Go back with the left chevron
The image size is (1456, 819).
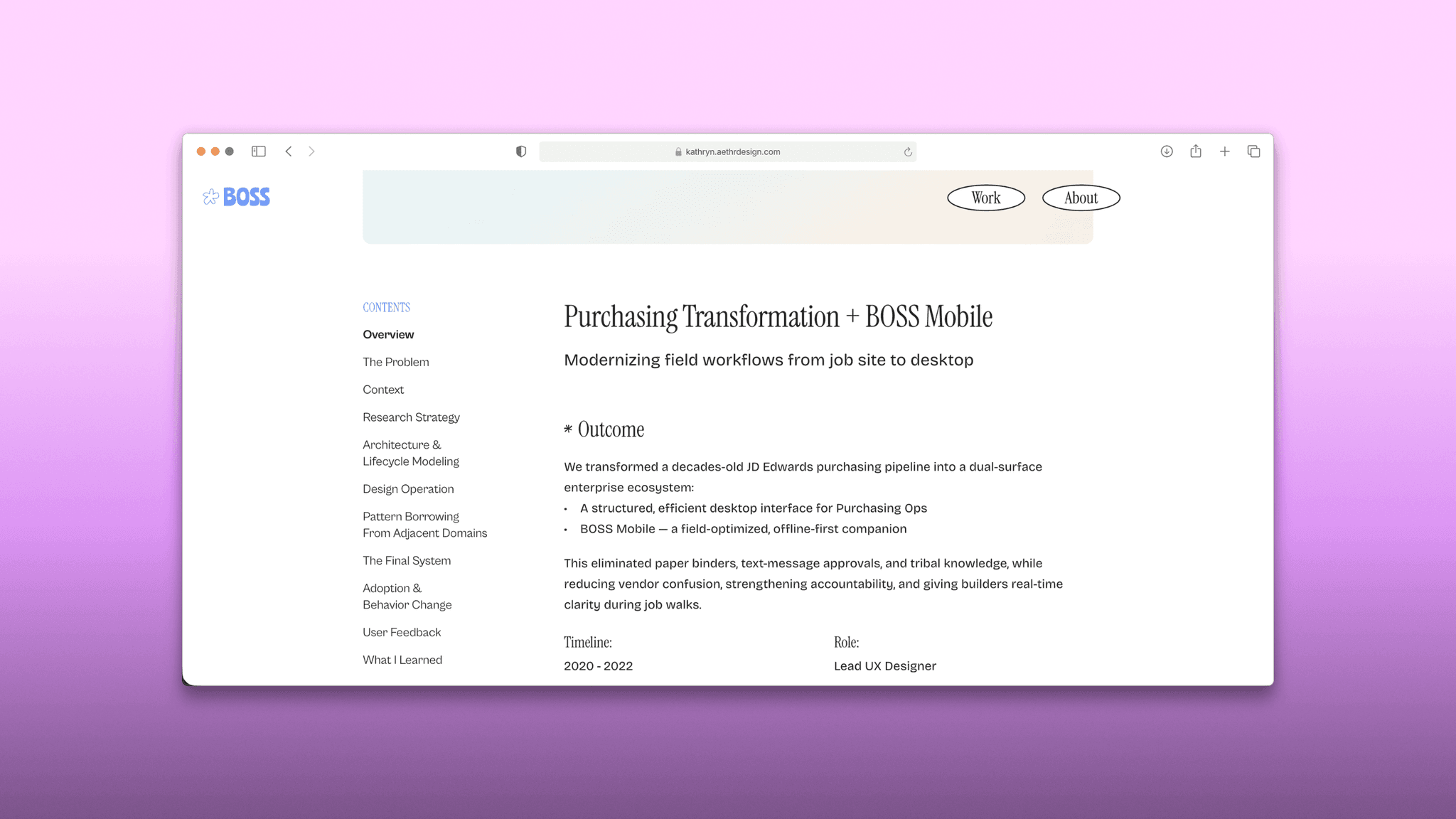[x=289, y=151]
